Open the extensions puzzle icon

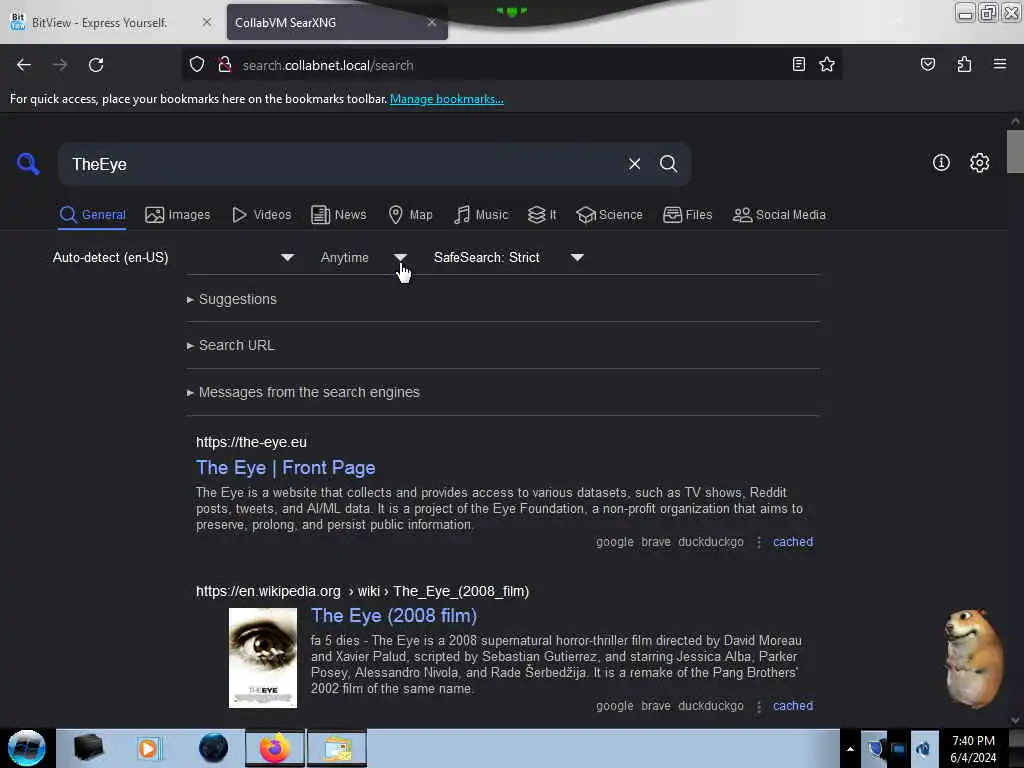(964, 64)
